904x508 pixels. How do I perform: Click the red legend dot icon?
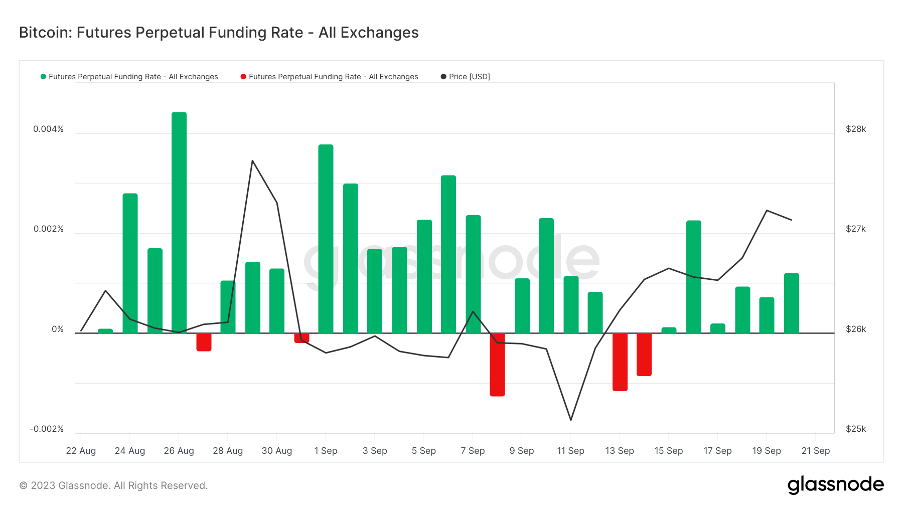243,76
